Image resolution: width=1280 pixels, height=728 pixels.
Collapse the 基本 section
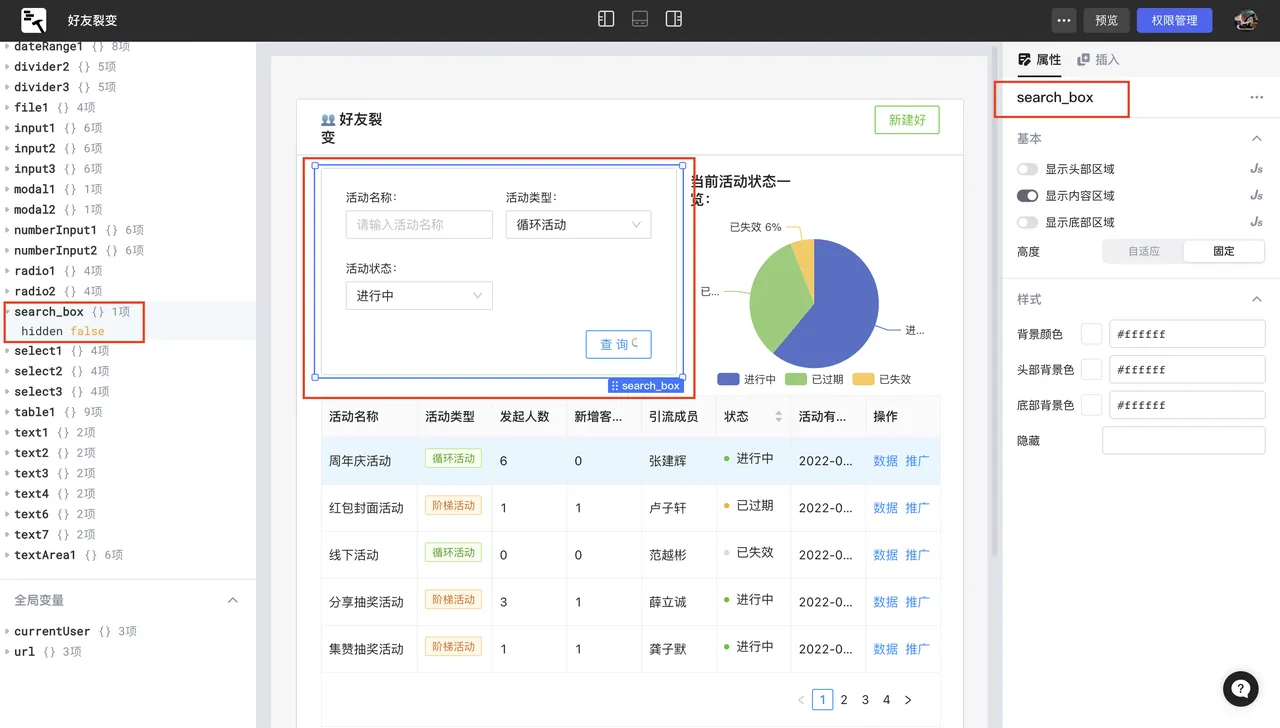[1257, 139]
